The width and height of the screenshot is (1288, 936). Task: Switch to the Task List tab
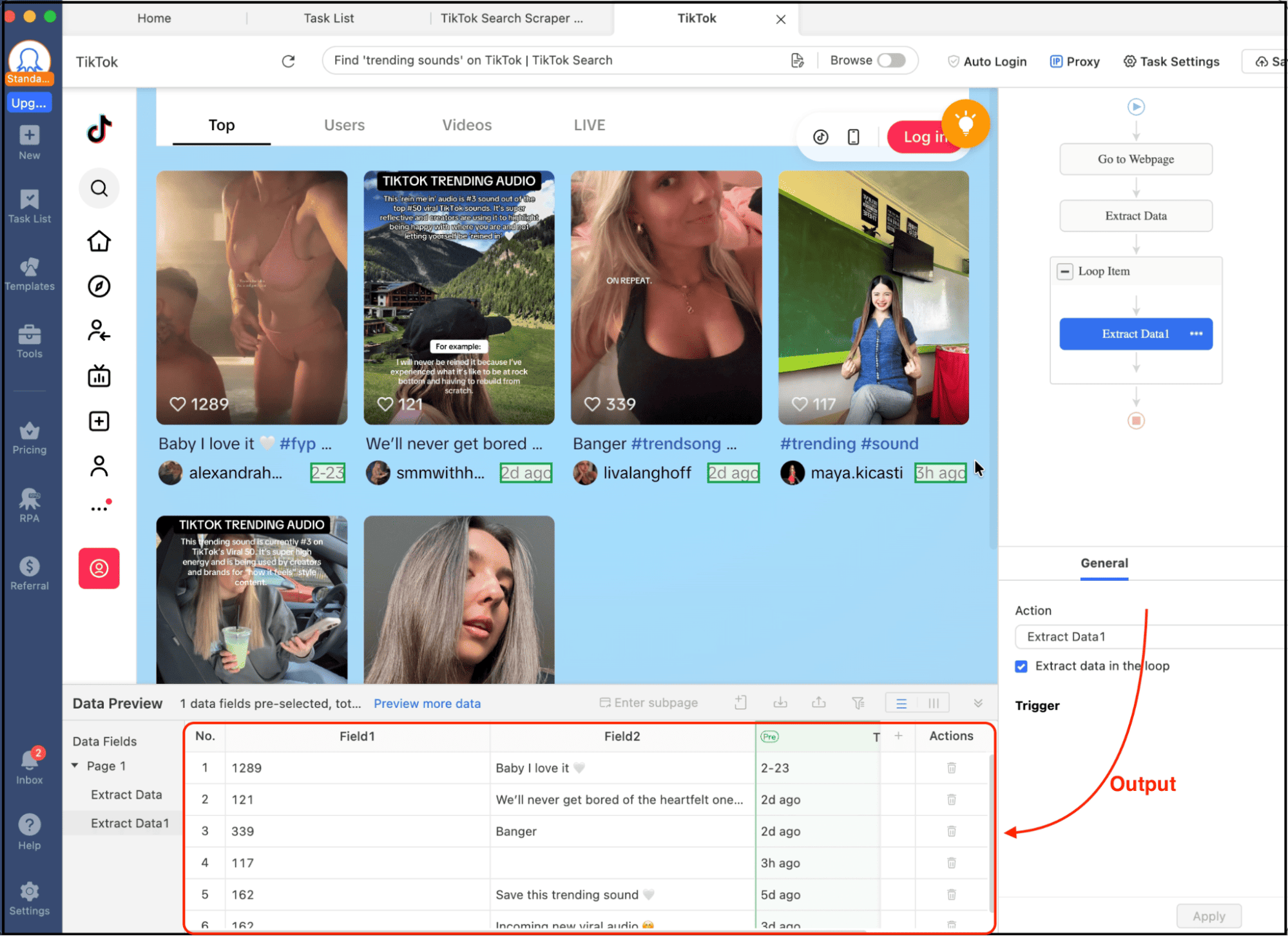point(329,18)
